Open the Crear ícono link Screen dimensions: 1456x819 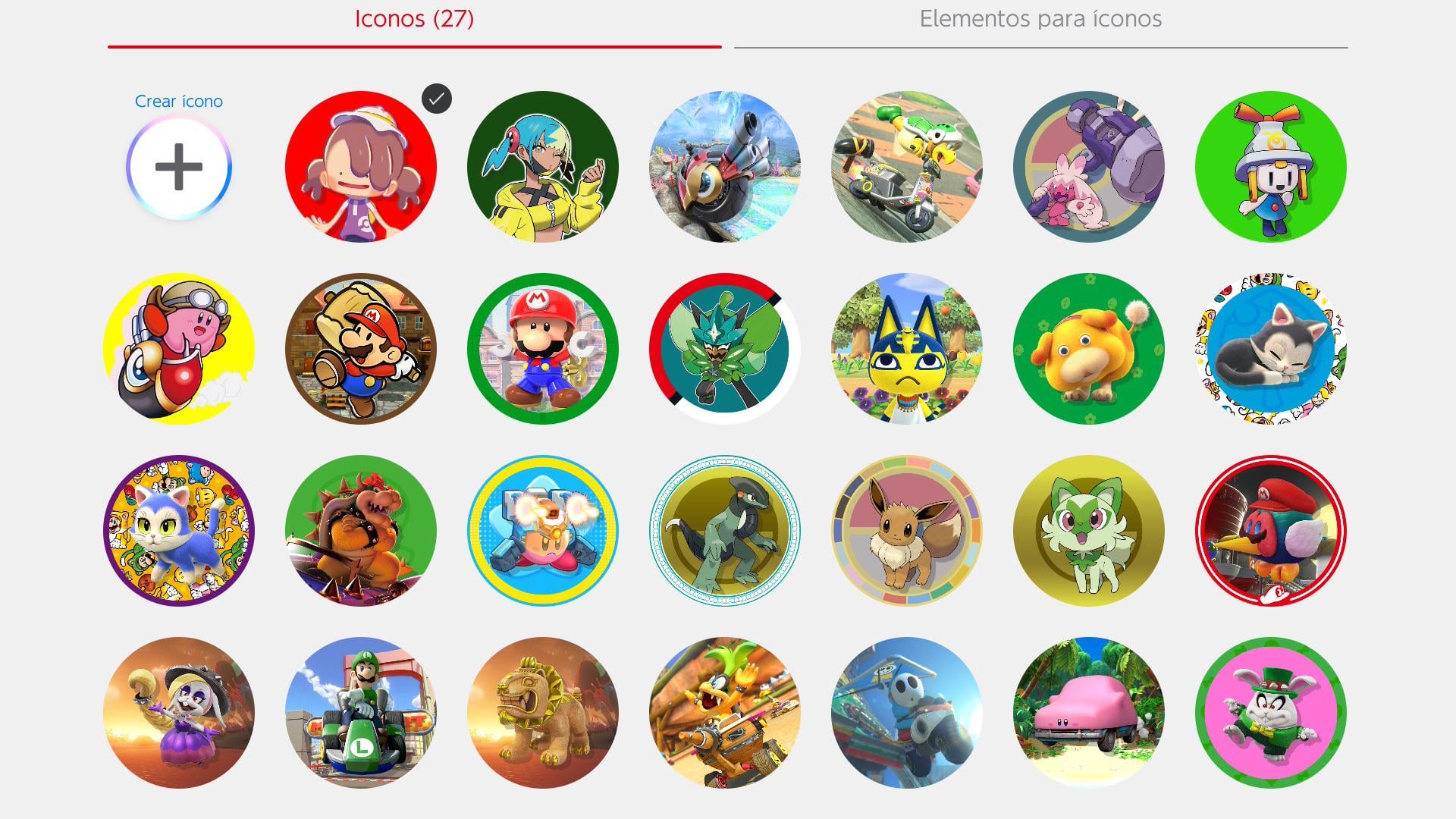tap(179, 101)
